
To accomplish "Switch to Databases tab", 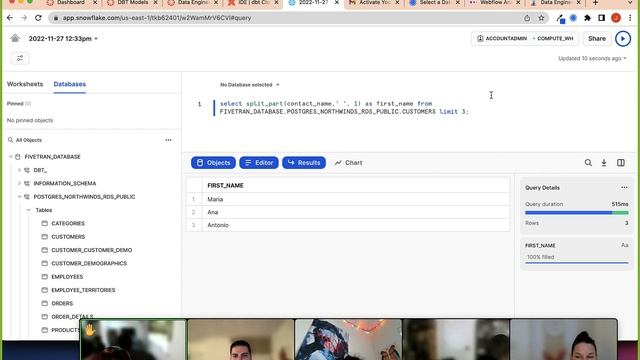I will coord(70,84).
